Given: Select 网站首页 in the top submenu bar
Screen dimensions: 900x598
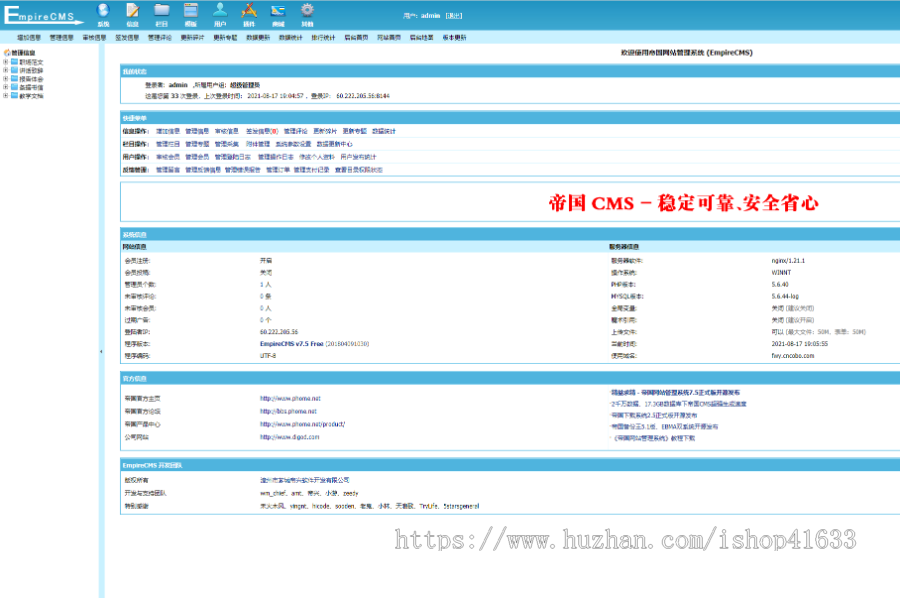Looking at the screenshot, I should (x=389, y=37).
